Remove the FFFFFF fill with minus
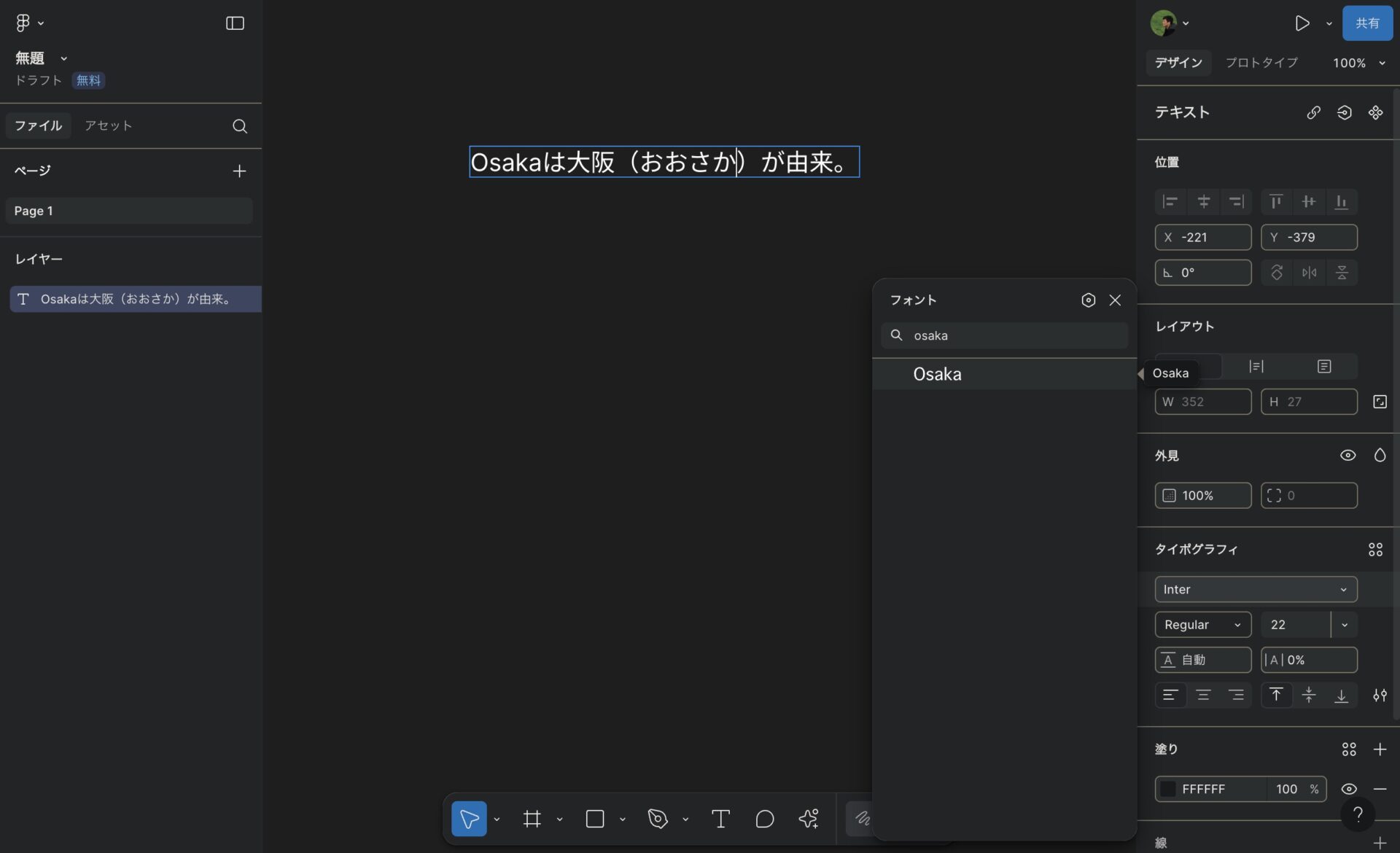 tap(1380, 789)
